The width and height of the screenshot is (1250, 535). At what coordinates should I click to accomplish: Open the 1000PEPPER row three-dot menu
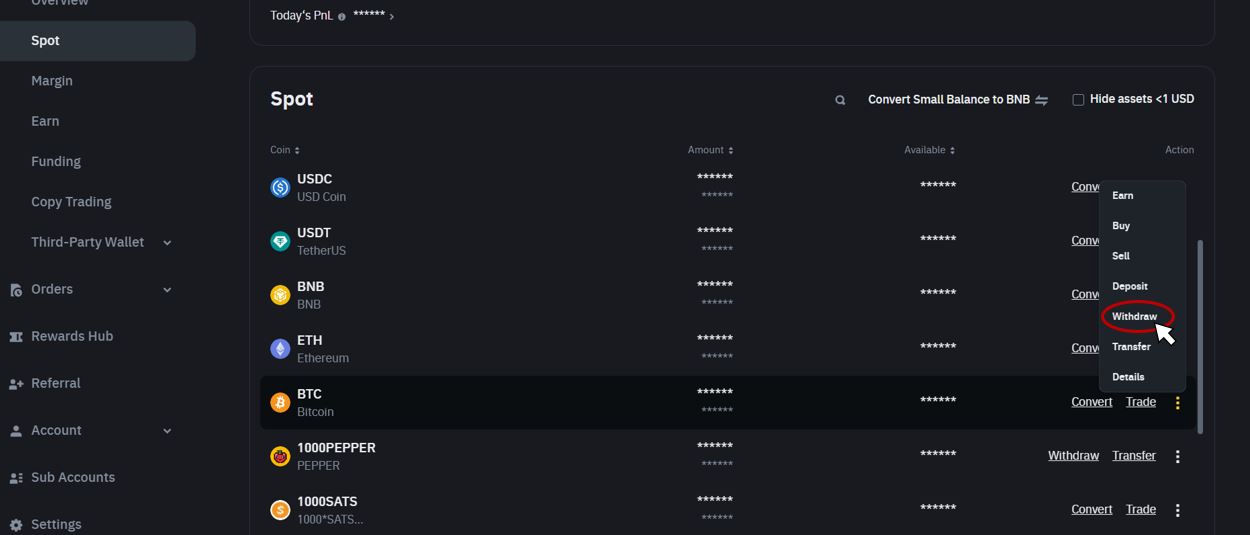(1177, 457)
